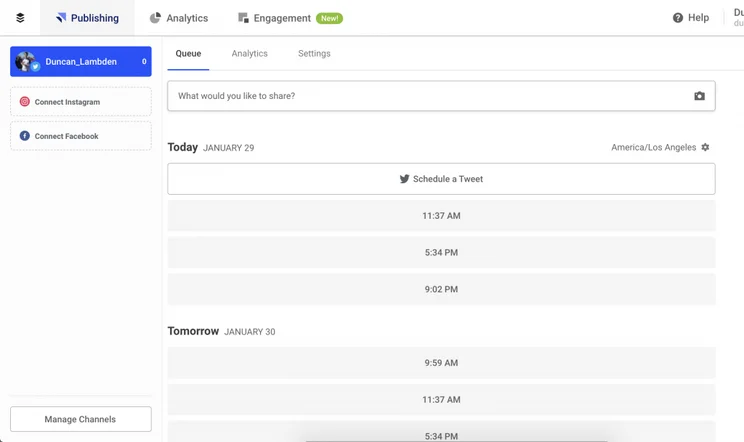Click the queue count 0 on Duncan_Lambden
This screenshot has height=442, width=744.
pyautogui.click(x=144, y=61)
